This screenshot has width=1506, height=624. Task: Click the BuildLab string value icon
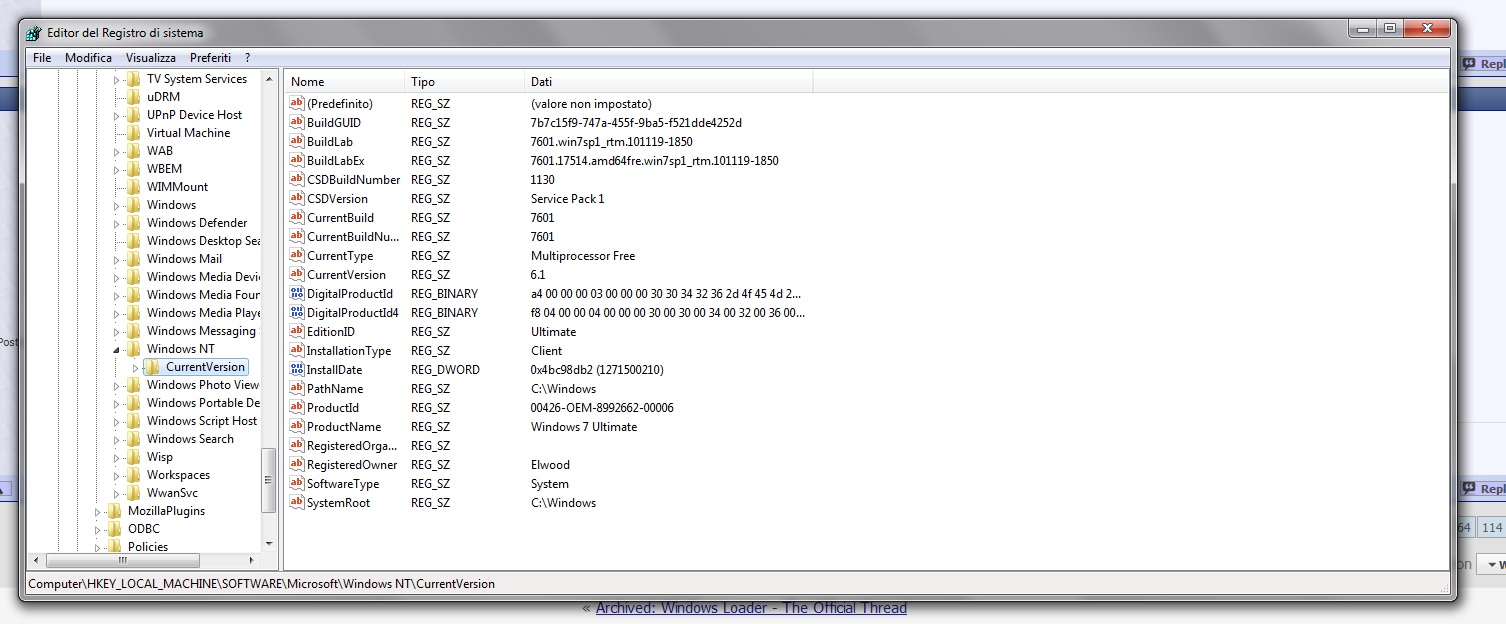296,141
